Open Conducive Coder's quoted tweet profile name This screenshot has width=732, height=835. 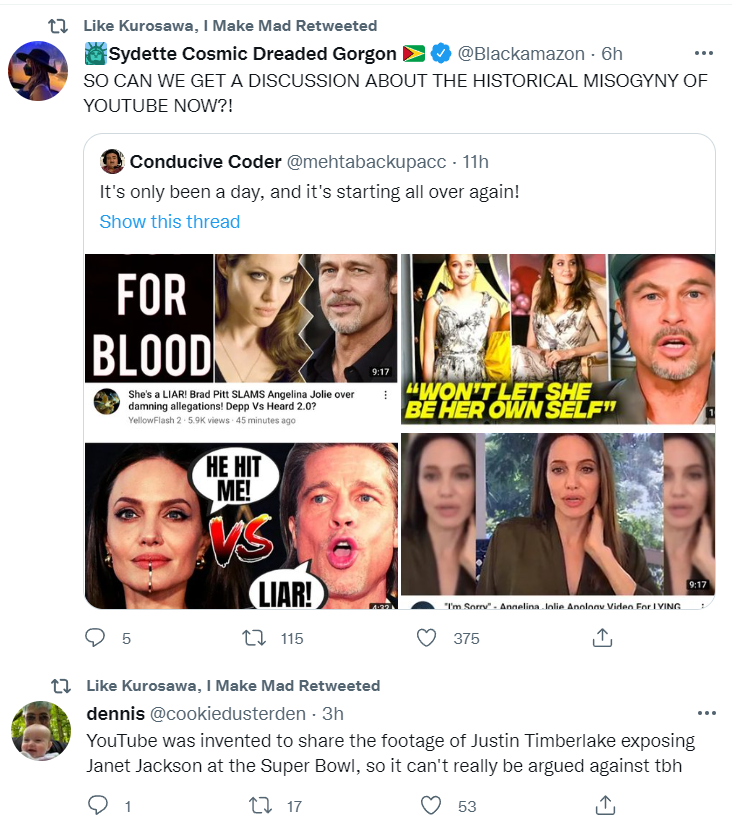[x=189, y=162]
